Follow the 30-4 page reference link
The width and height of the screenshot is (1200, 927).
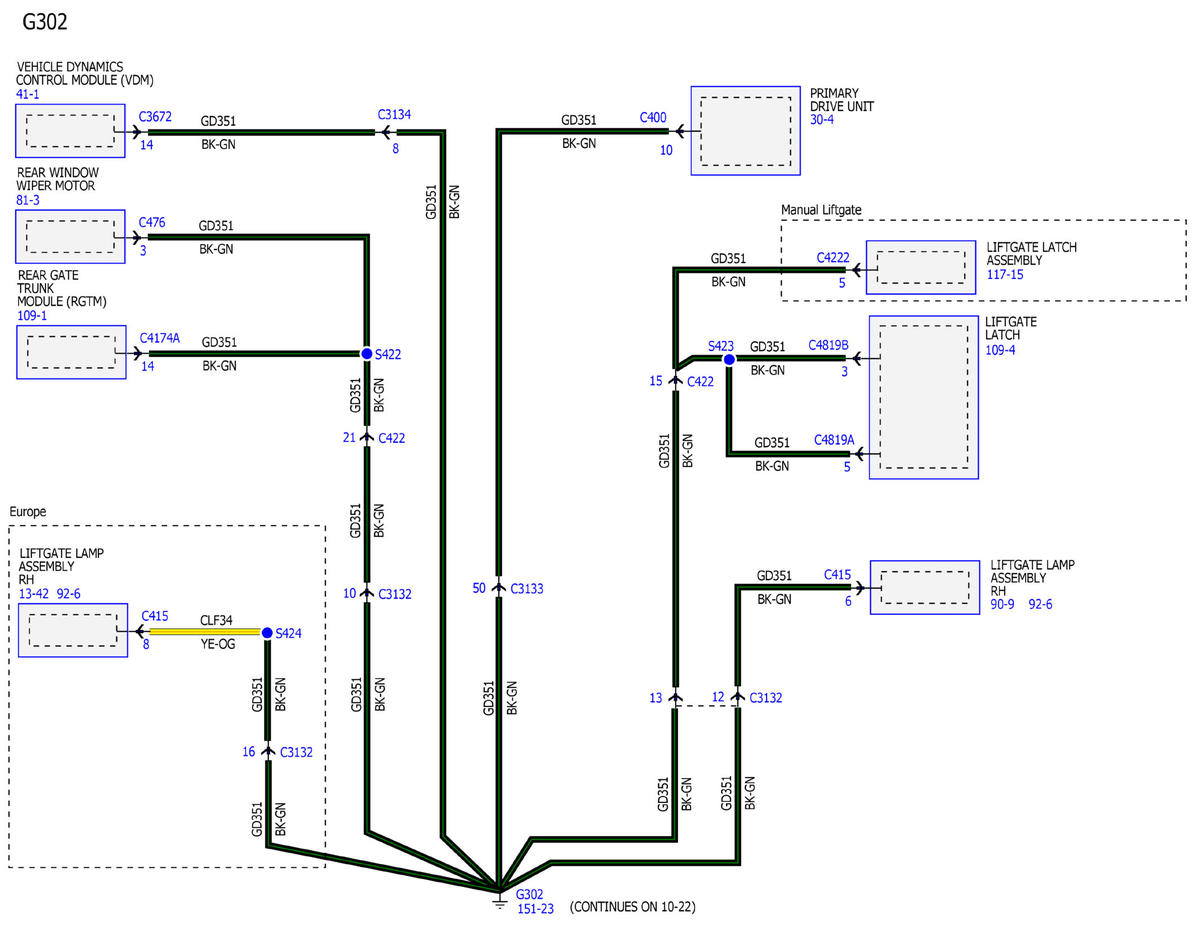[822, 119]
